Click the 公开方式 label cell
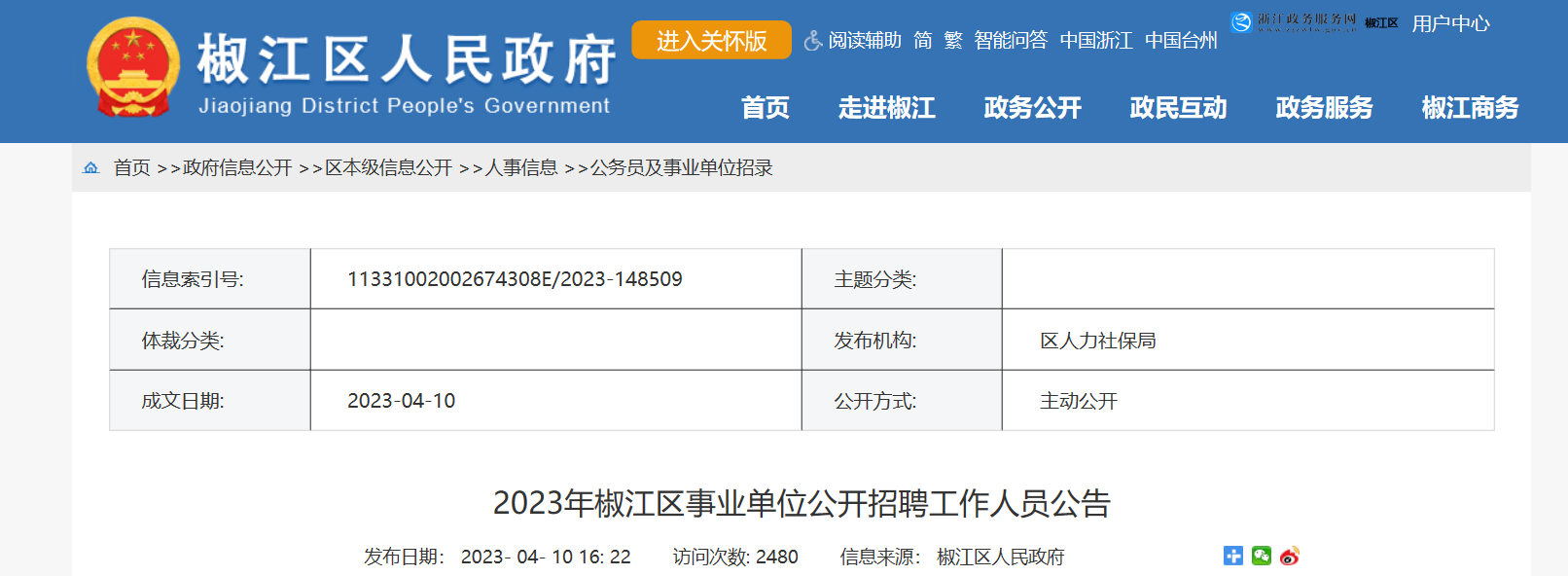This screenshot has height=576, width=1568. tap(902, 400)
